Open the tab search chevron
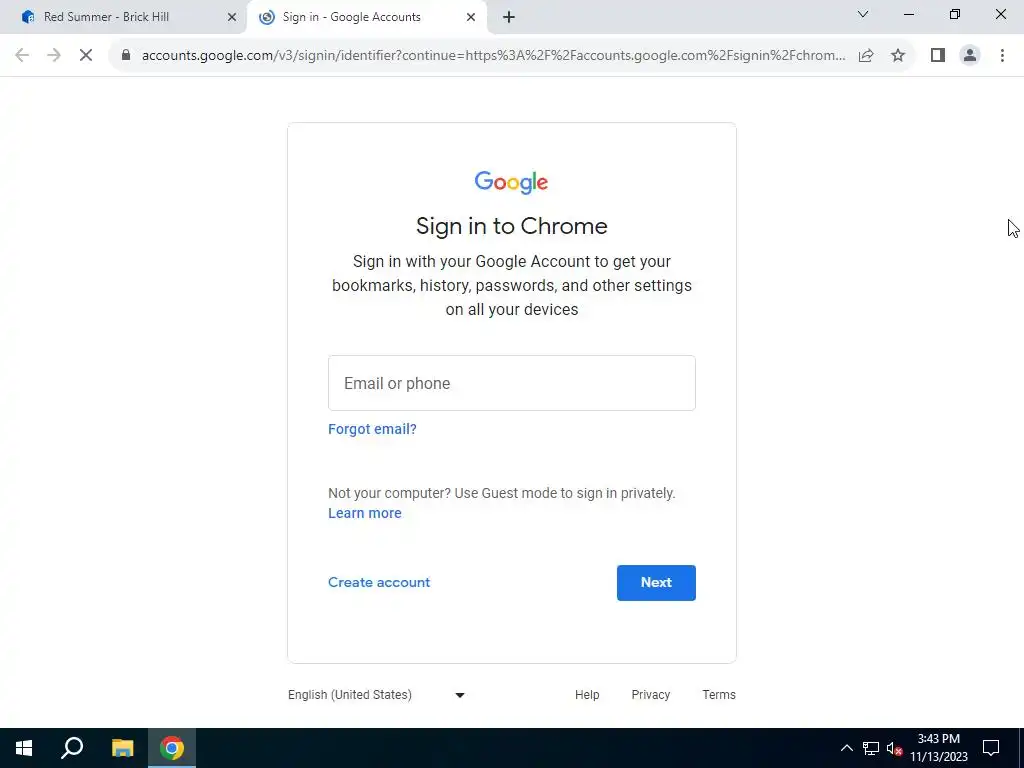Viewport: 1024px width, 768px height. tap(863, 14)
